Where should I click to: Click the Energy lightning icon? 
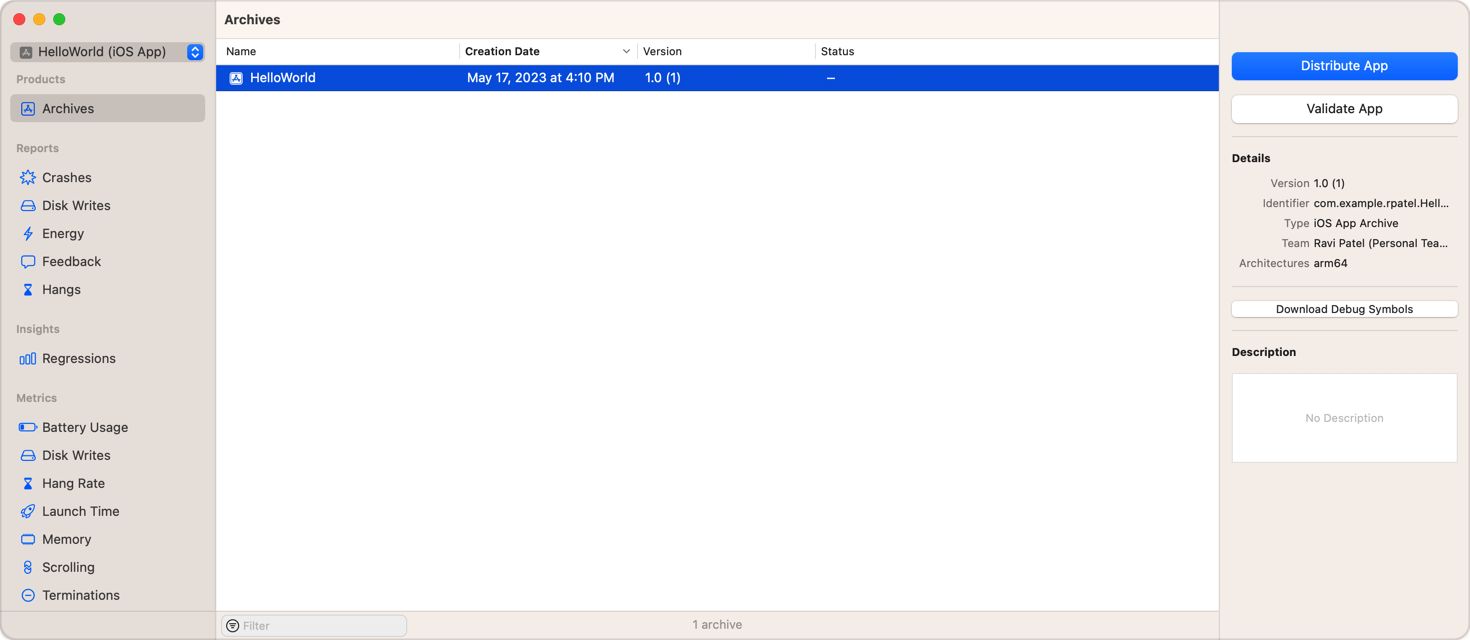[28, 233]
